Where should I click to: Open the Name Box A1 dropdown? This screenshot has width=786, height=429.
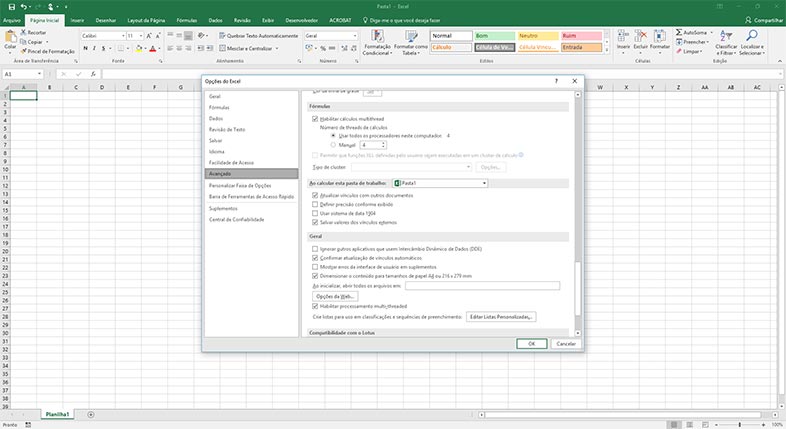(39, 74)
